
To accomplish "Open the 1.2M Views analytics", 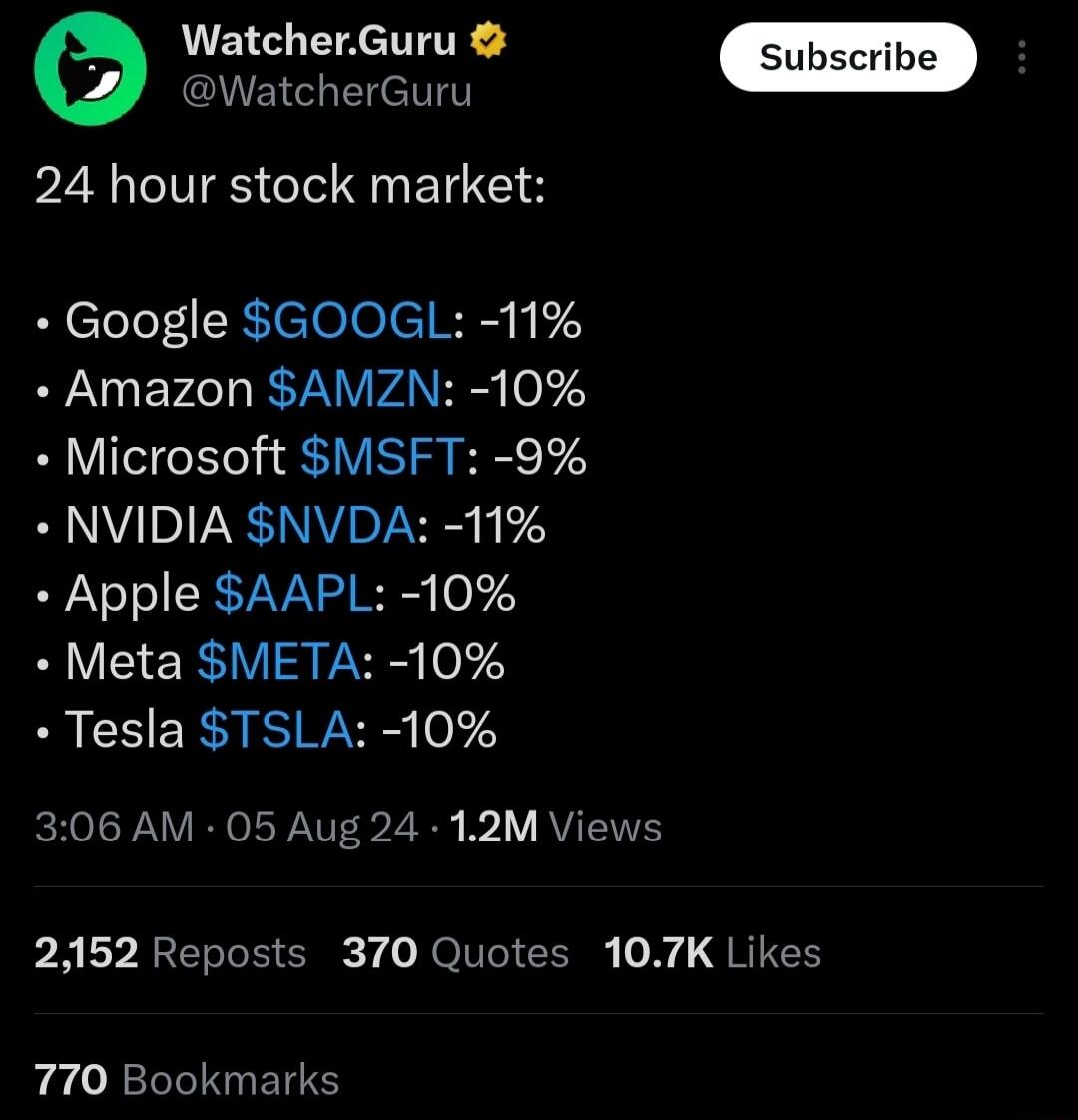I will (556, 827).
